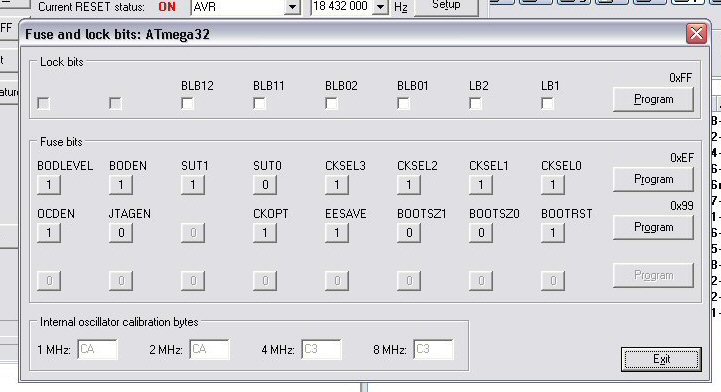Click the 18 432 000 frequency field
721x392 pixels.
click(341, 6)
